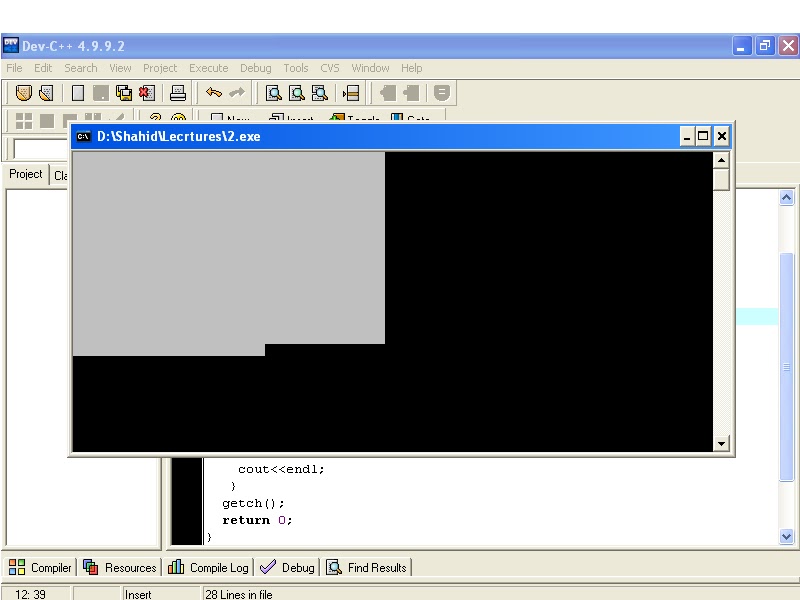Click the greyed-out Save file icon

(x=101, y=93)
